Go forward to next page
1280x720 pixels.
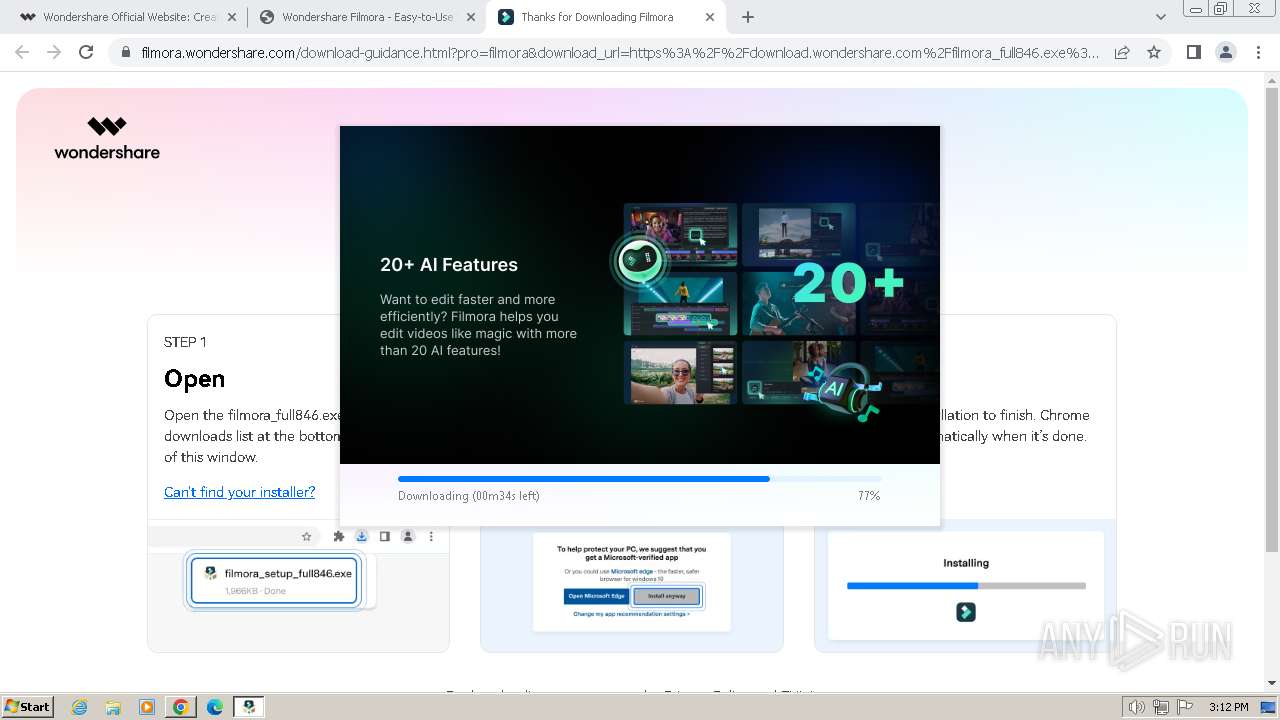54,52
